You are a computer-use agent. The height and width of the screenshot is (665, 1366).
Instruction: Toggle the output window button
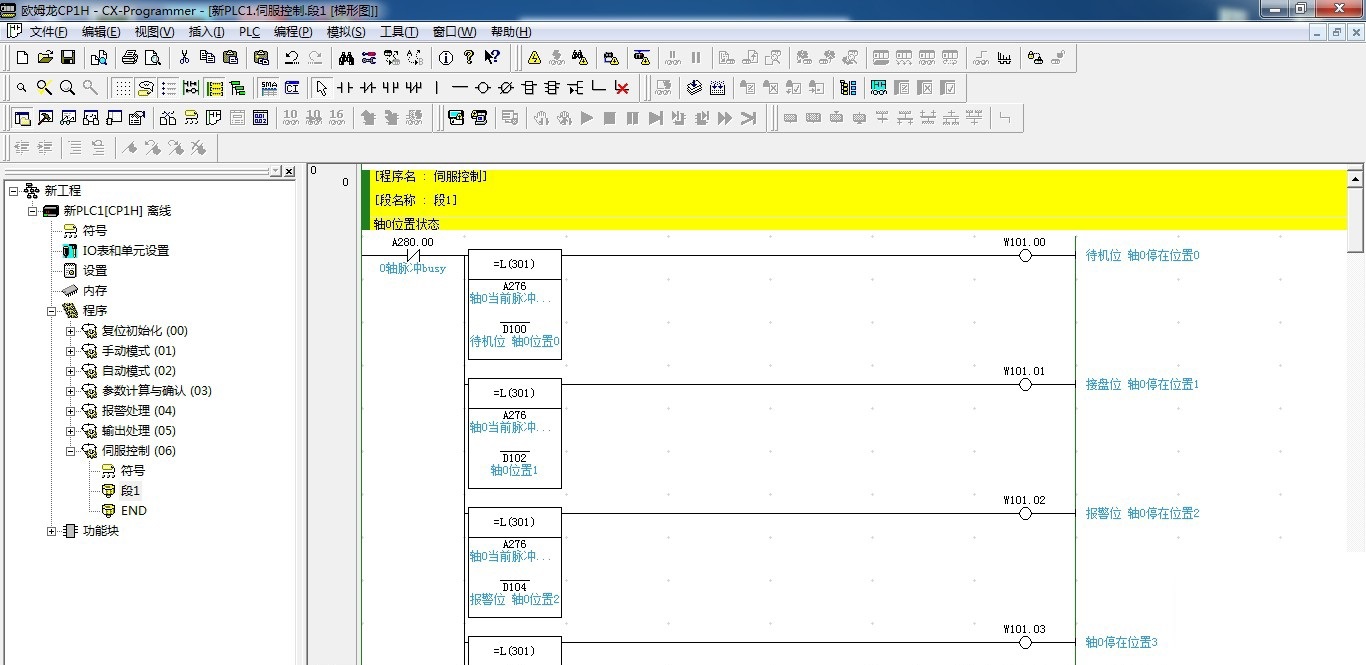[45, 118]
